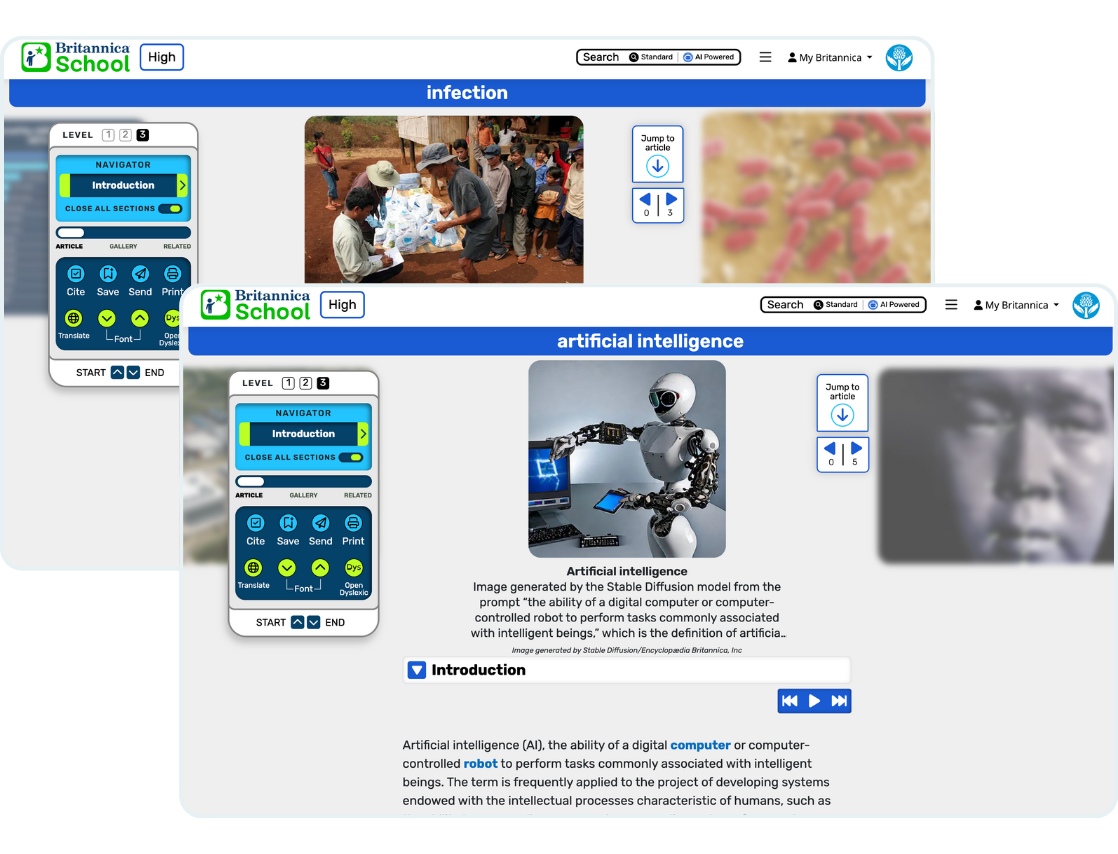Decrease font size in front navigator
This screenshot has width=1118, height=854.
point(287,568)
